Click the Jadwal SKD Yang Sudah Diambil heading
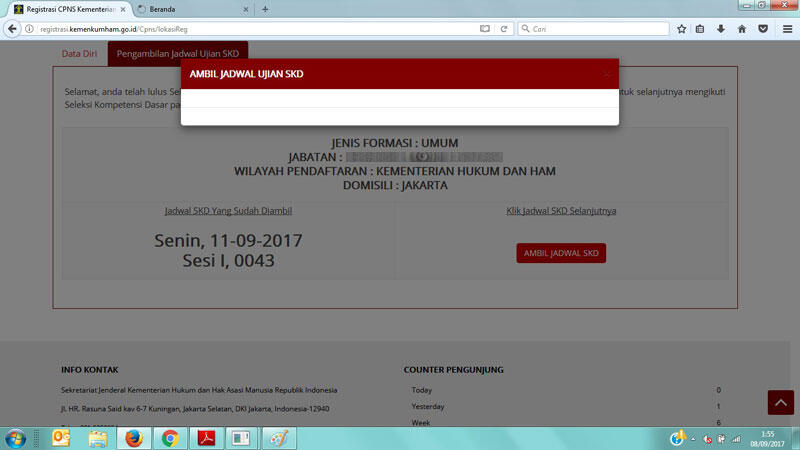 228,211
